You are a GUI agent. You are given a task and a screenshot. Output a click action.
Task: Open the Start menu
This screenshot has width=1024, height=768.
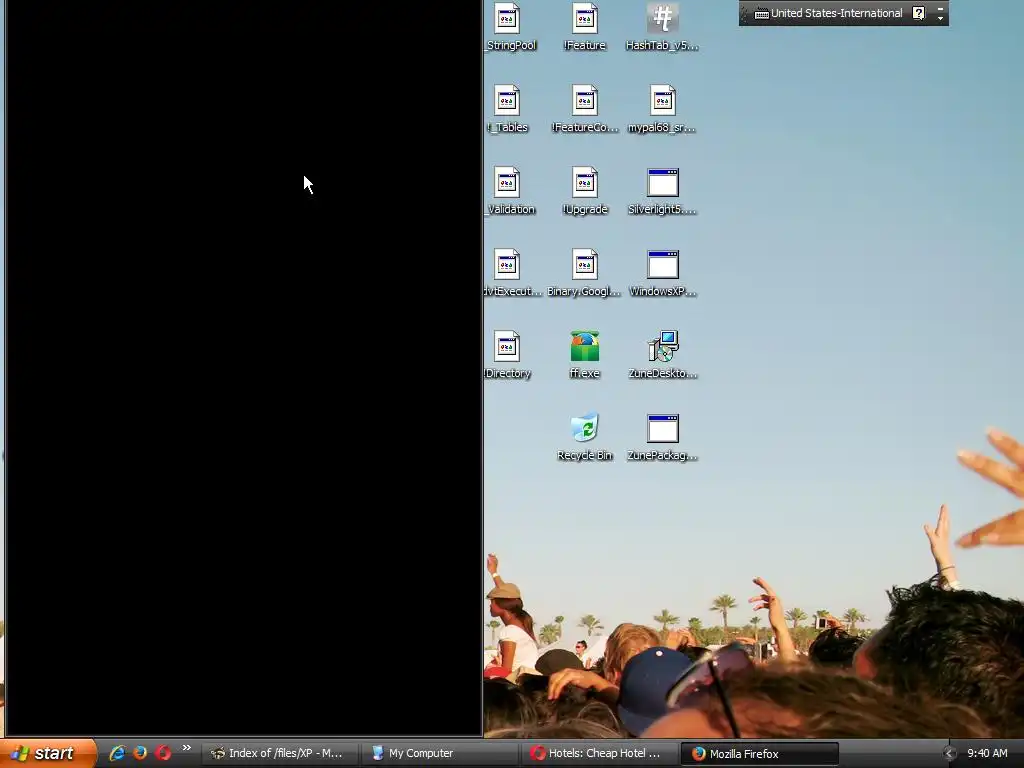(x=48, y=753)
